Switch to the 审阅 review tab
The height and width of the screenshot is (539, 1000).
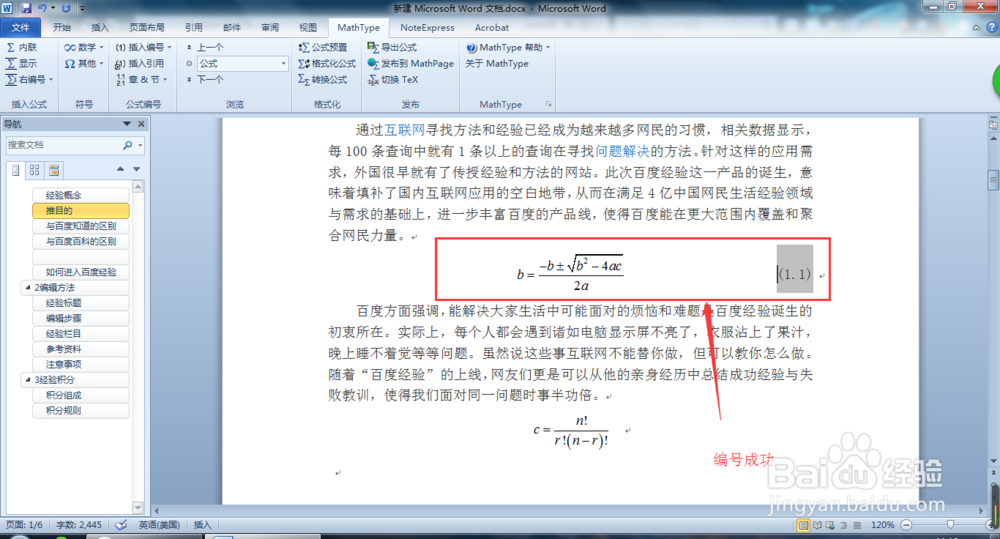270,27
